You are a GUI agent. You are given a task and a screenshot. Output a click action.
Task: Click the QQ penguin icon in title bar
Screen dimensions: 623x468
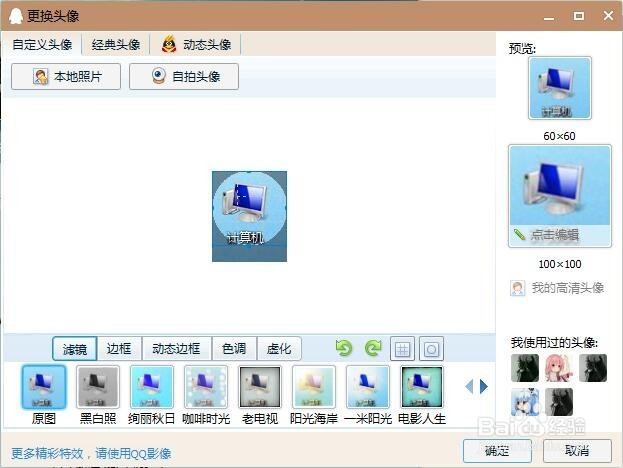click(16, 16)
